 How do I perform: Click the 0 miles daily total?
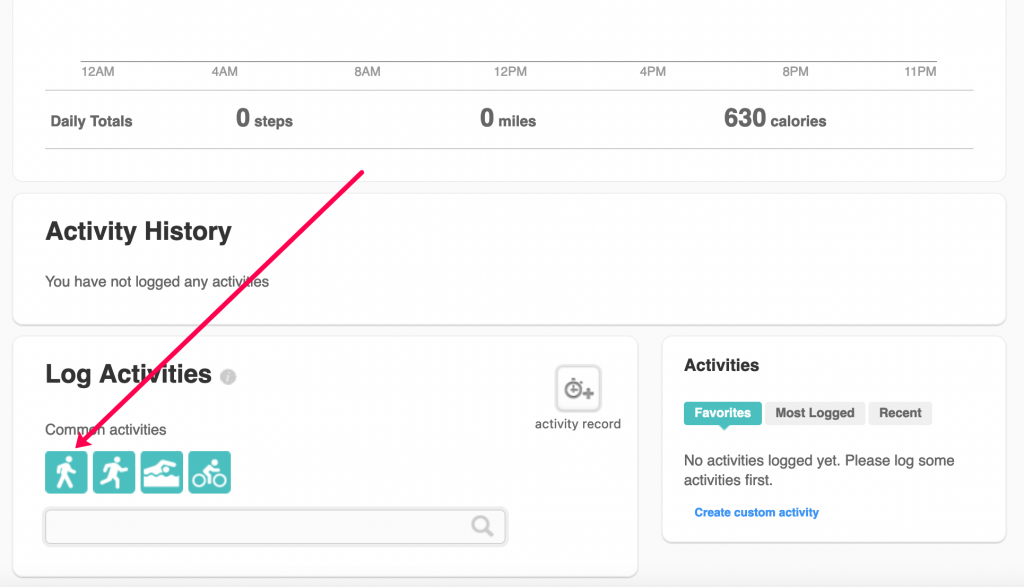[x=507, y=120]
